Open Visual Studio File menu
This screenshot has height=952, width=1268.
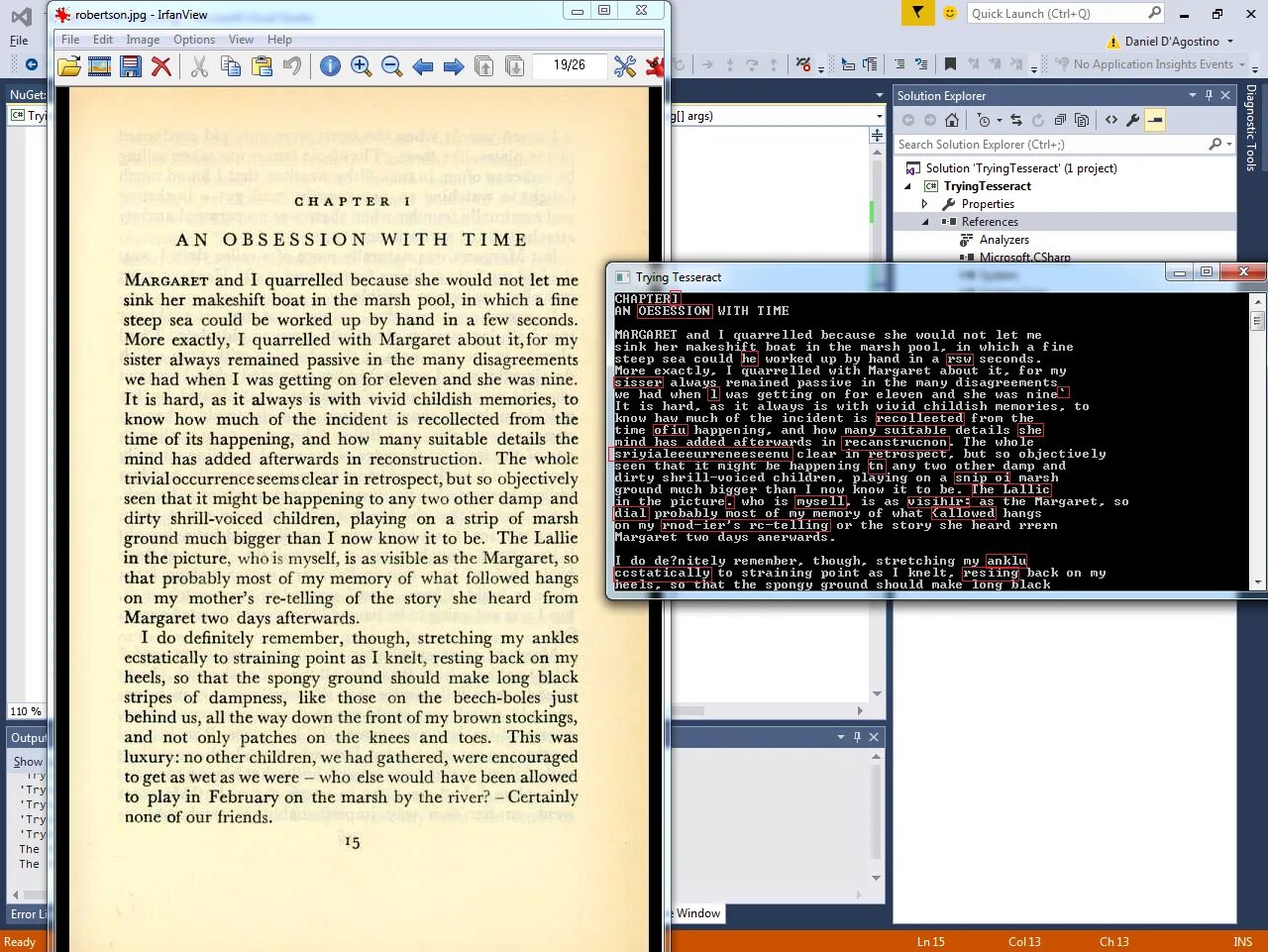tap(19, 41)
